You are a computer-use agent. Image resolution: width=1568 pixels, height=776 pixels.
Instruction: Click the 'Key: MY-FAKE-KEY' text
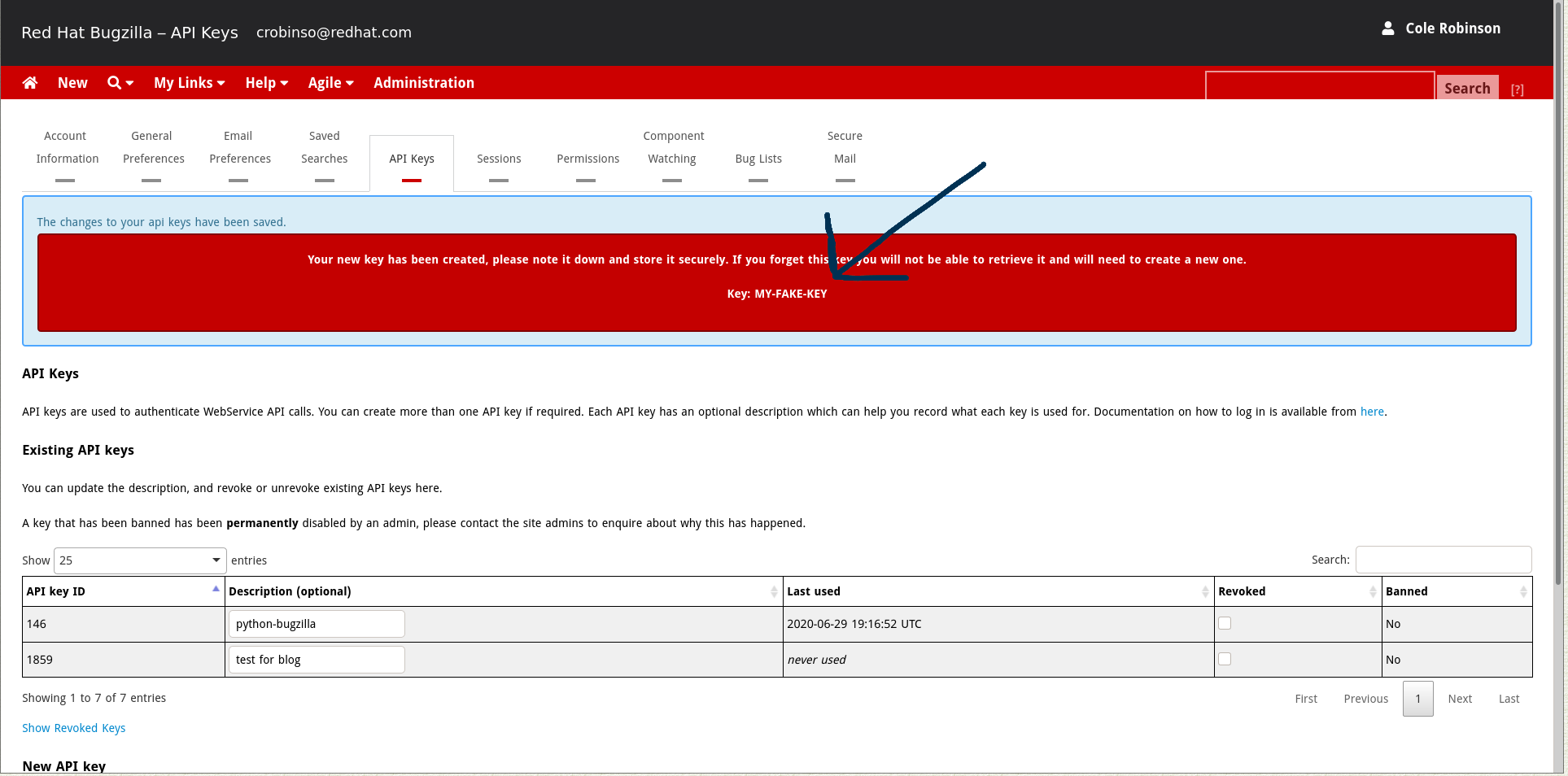777,294
